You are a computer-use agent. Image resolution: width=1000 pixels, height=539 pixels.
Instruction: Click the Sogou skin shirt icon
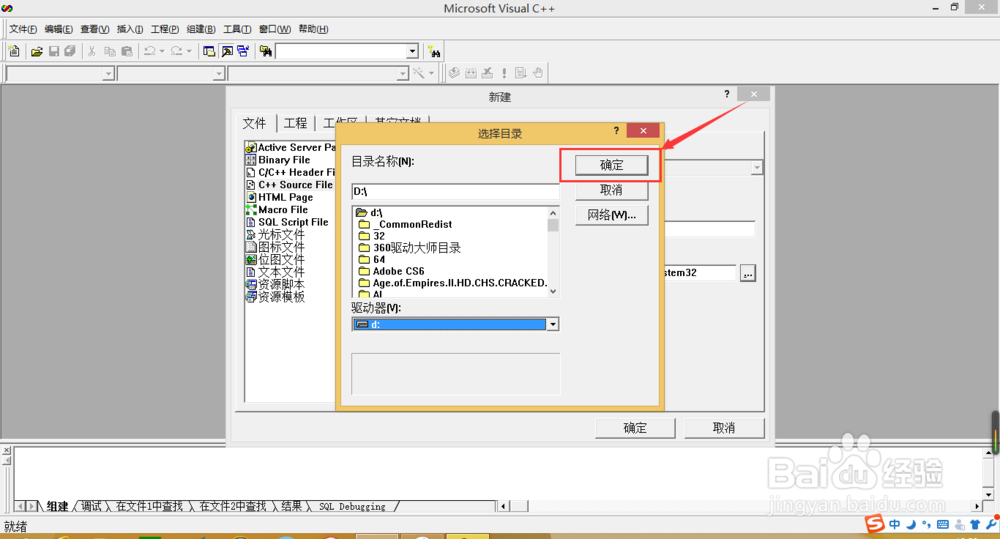(x=974, y=524)
